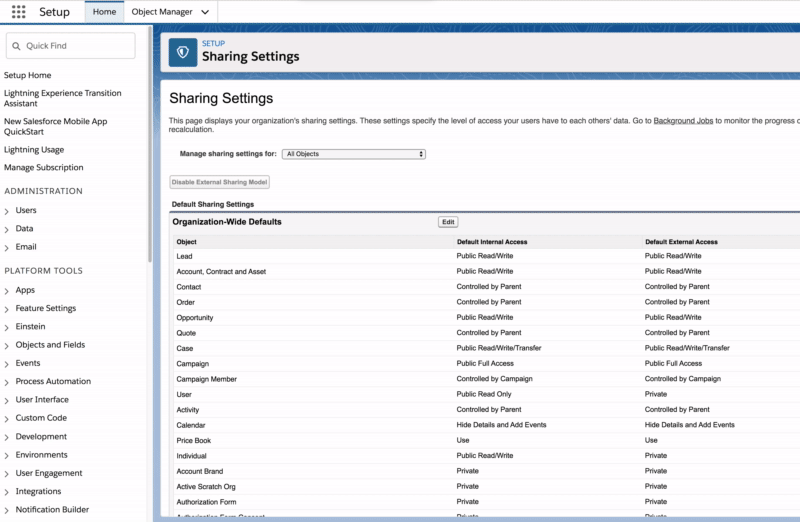Image resolution: width=800 pixels, height=522 pixels.
Task: Expand the Events section chevron
Action: 7,364
